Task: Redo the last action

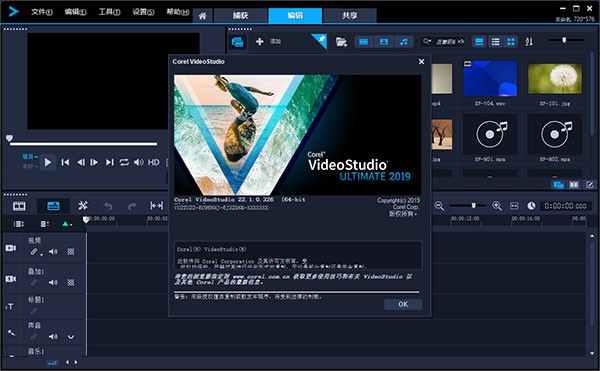Action: tap(132, 207)
